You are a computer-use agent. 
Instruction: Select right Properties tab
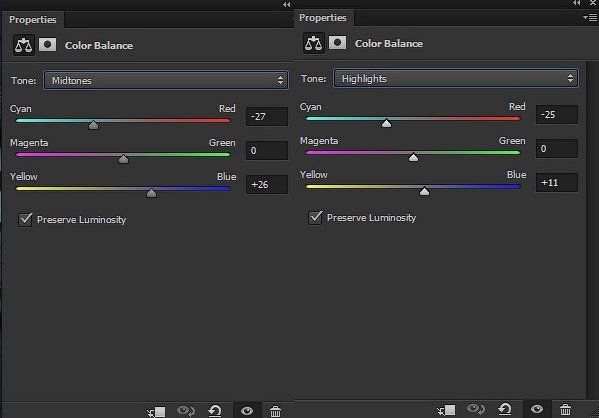(x=323, y=18)
